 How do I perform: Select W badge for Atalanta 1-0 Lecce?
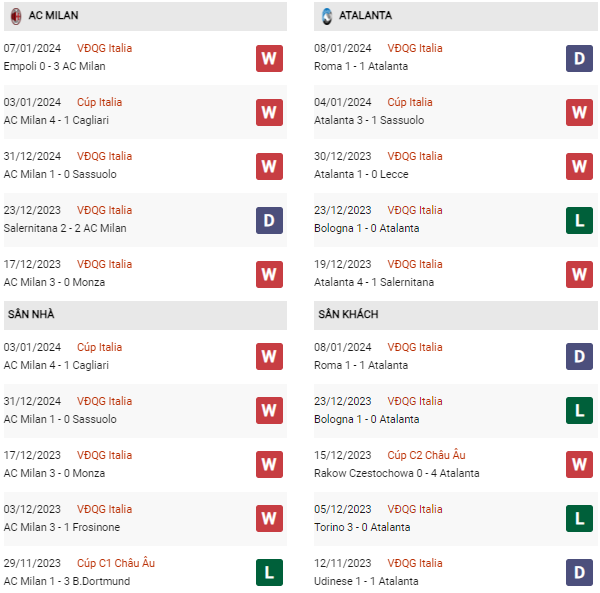coord(579,166)
